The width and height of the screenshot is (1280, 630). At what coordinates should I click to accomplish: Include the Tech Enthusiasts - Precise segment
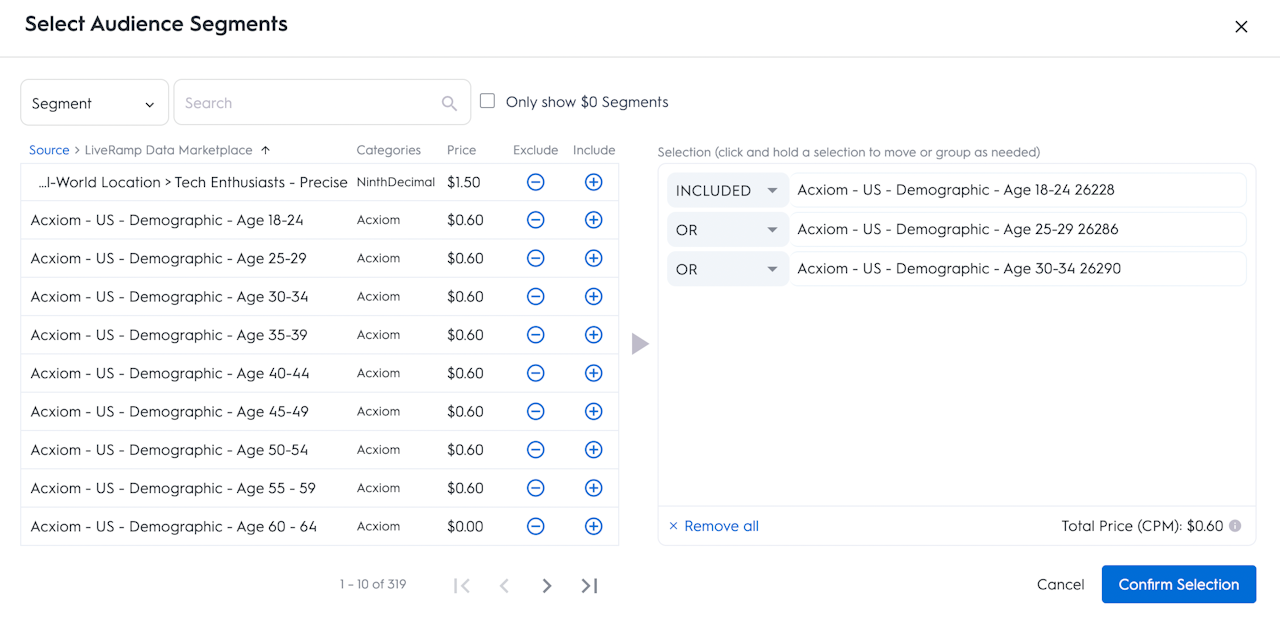[593, 182]
